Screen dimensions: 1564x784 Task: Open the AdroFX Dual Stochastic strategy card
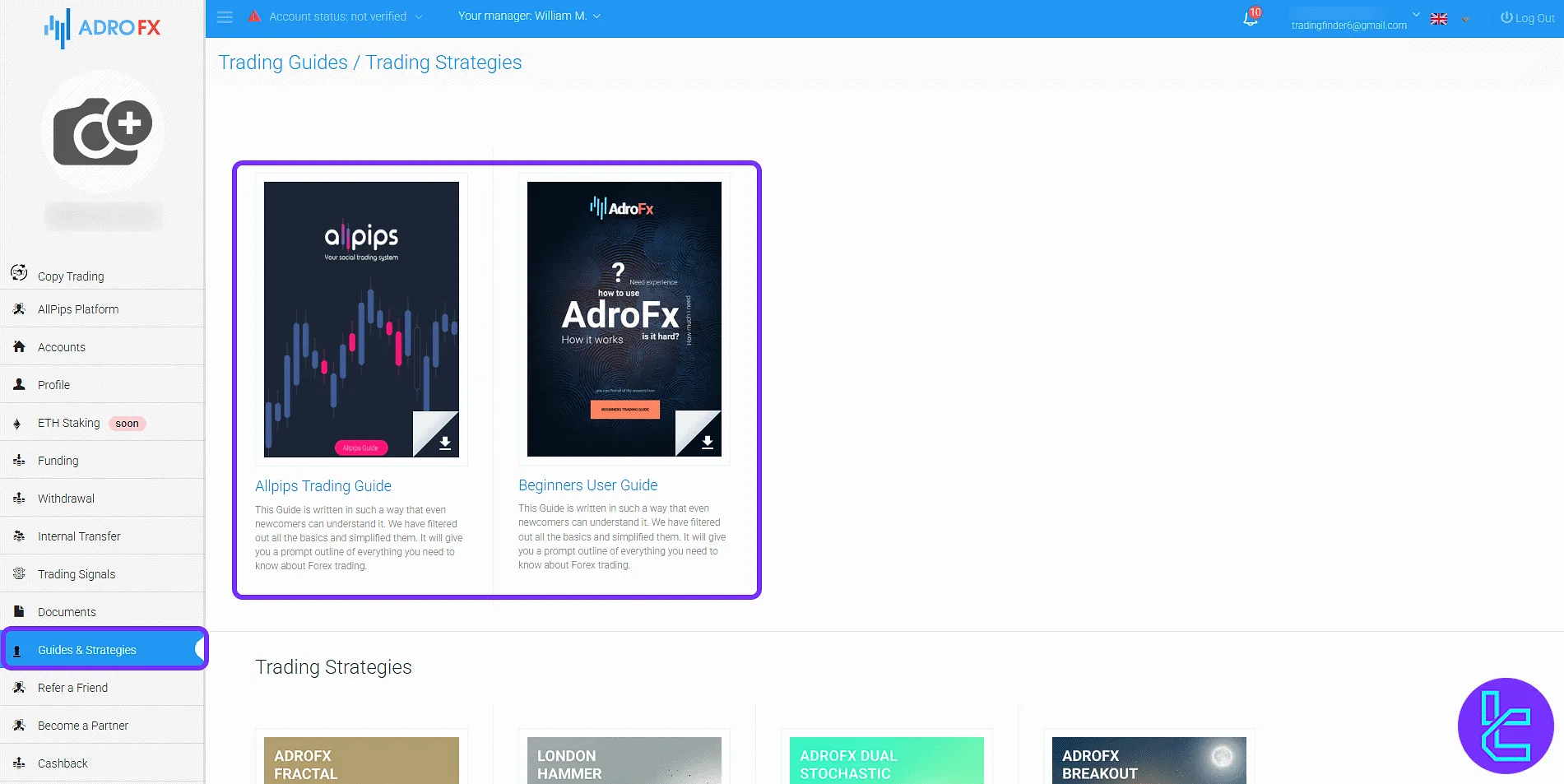(x=887, y=760)
